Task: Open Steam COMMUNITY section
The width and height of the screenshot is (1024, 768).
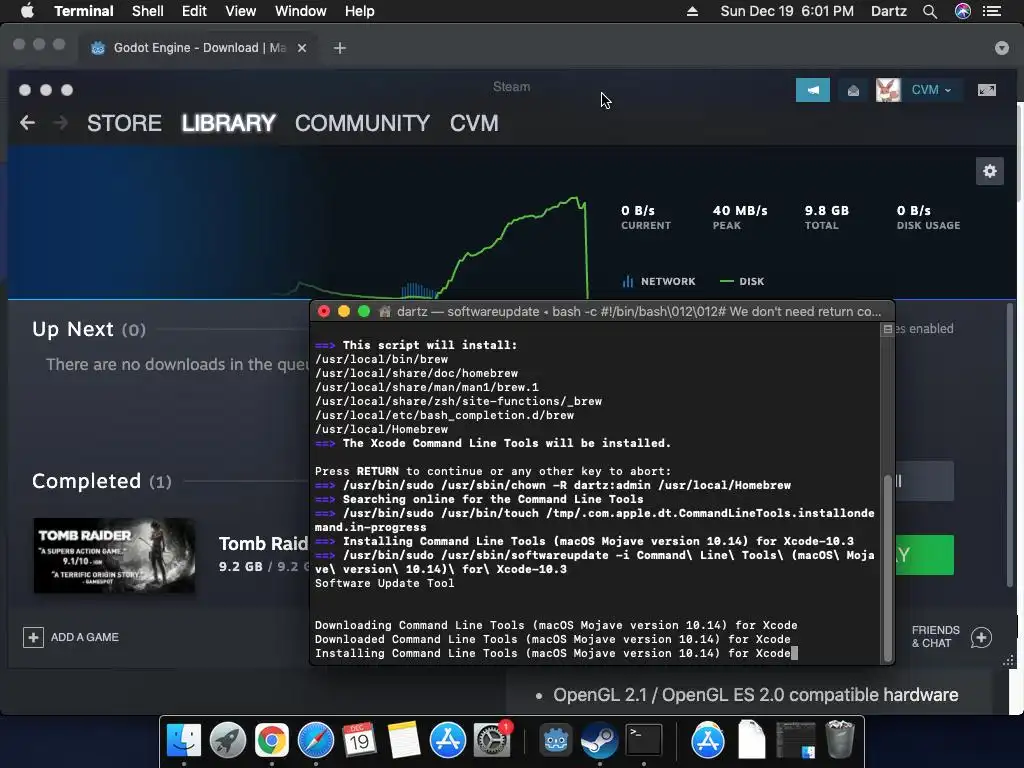Action: pyautogui.click(x=362, y=123)
